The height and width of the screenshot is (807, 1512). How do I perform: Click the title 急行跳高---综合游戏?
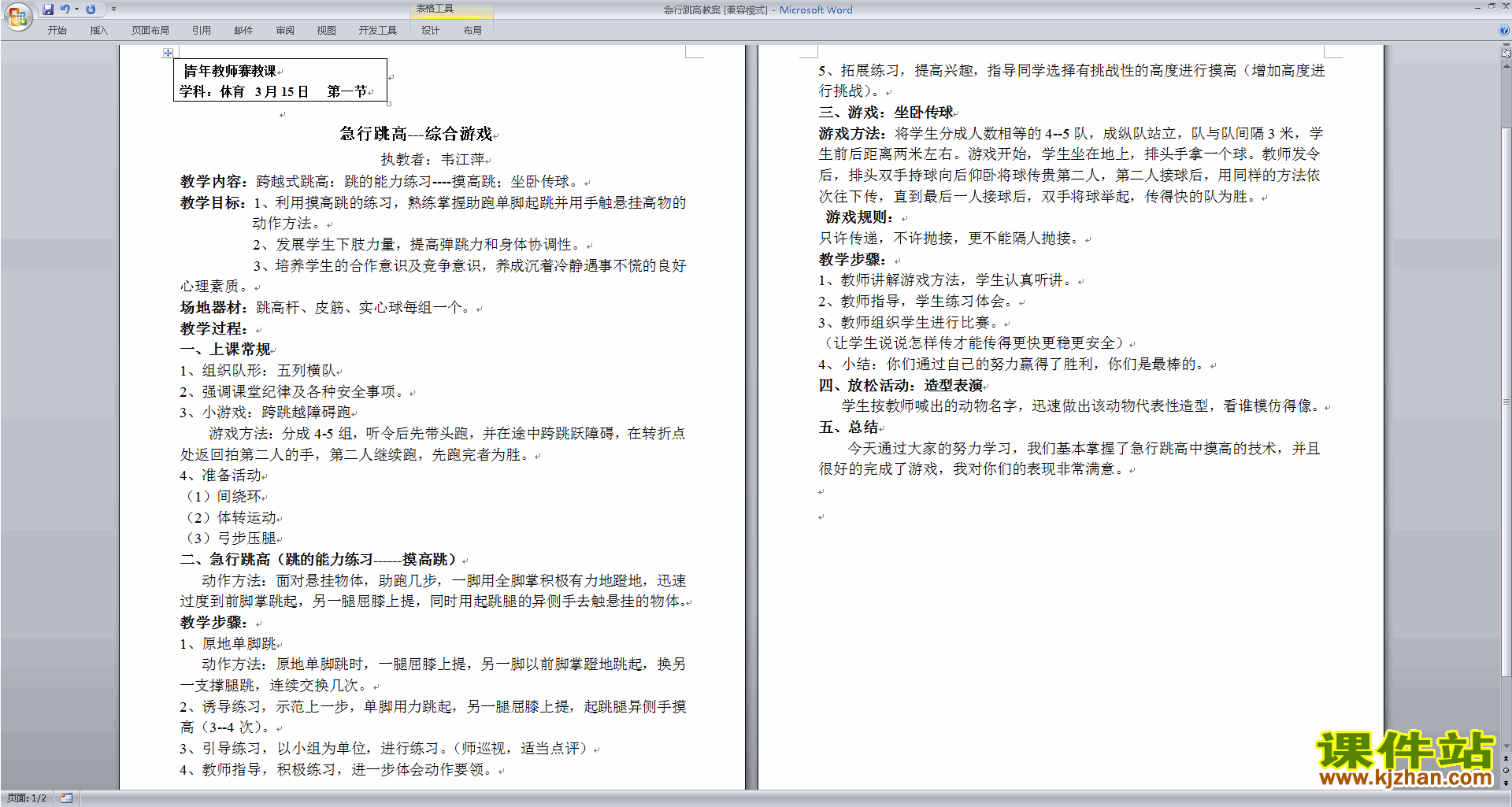coord(416,134)
